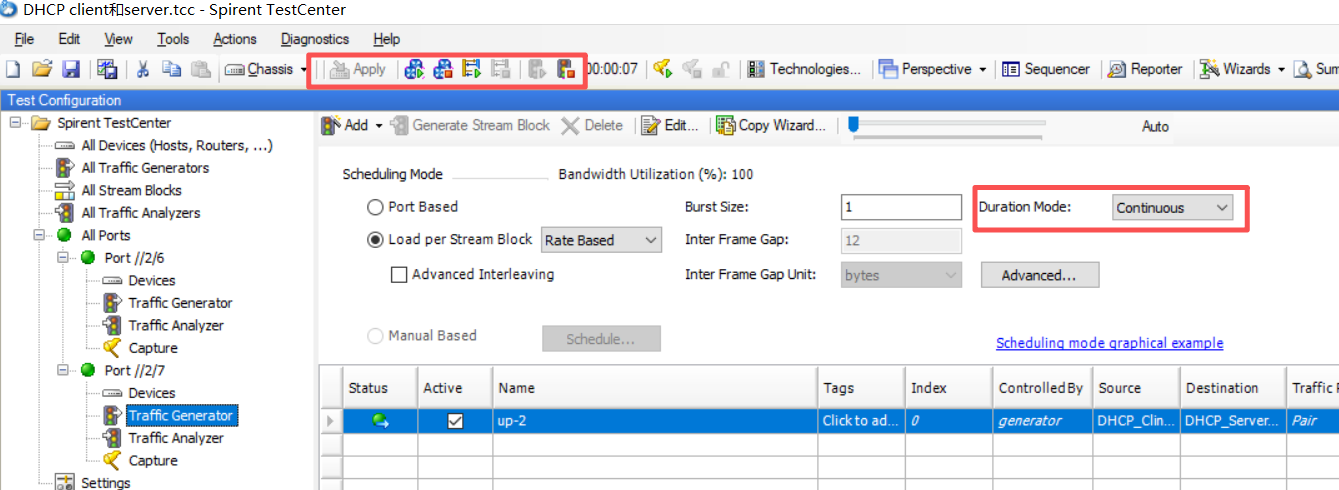Click the Delete stream block button

tap(592, 125)
